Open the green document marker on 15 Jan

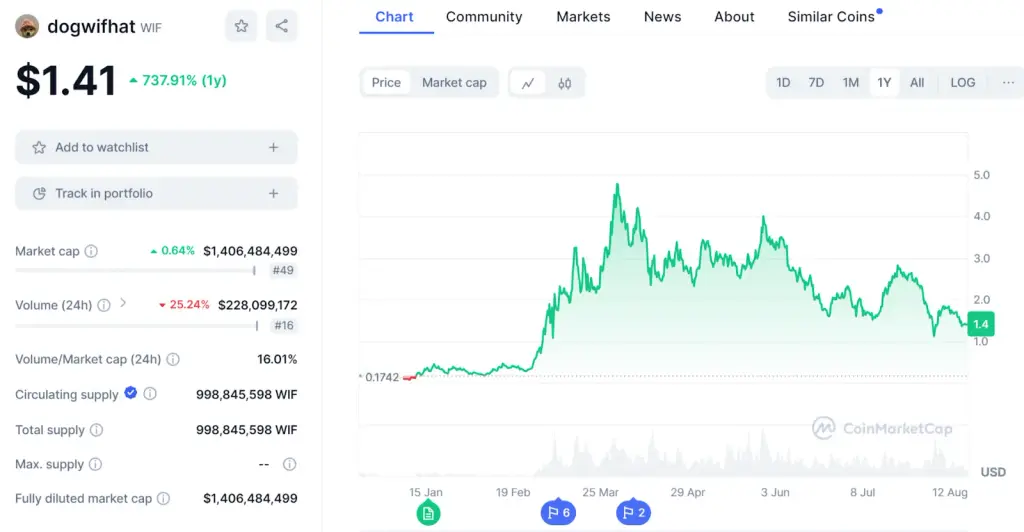pyautogui.click(x=428, y=513)
